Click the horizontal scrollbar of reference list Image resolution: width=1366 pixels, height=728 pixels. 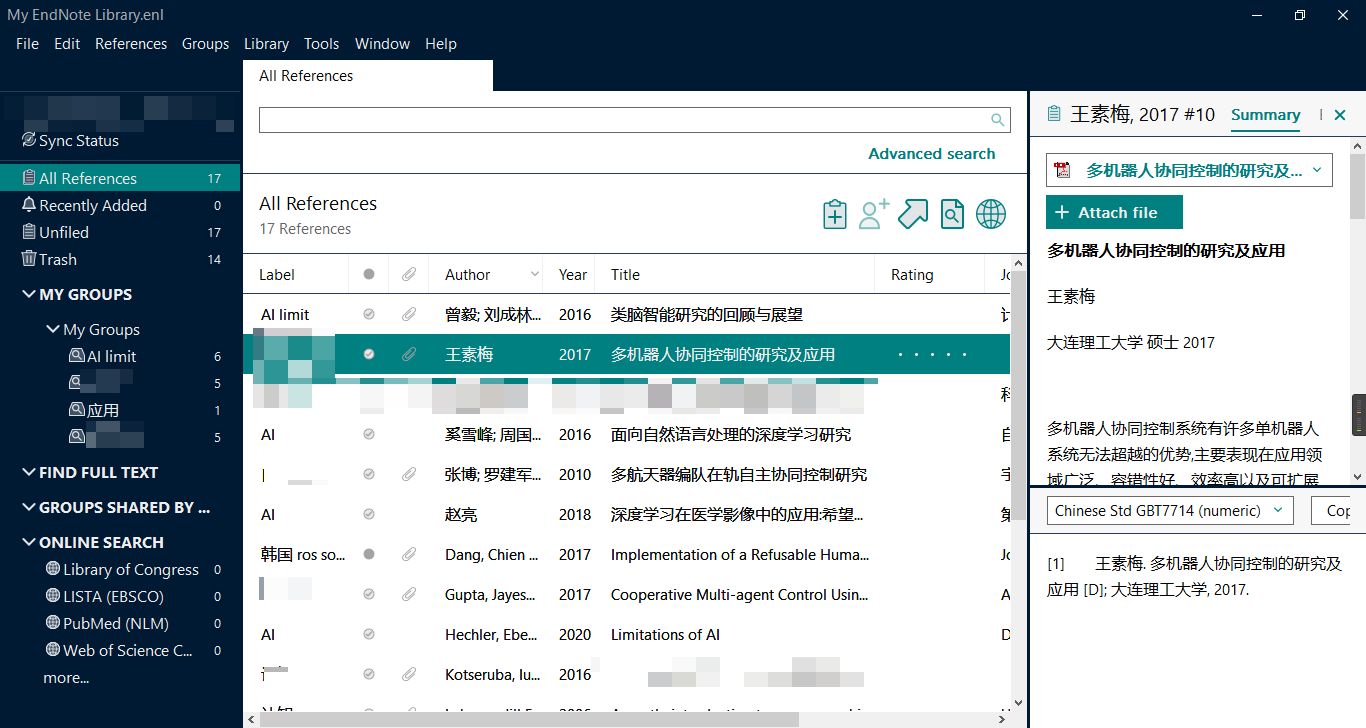[530, 719]
